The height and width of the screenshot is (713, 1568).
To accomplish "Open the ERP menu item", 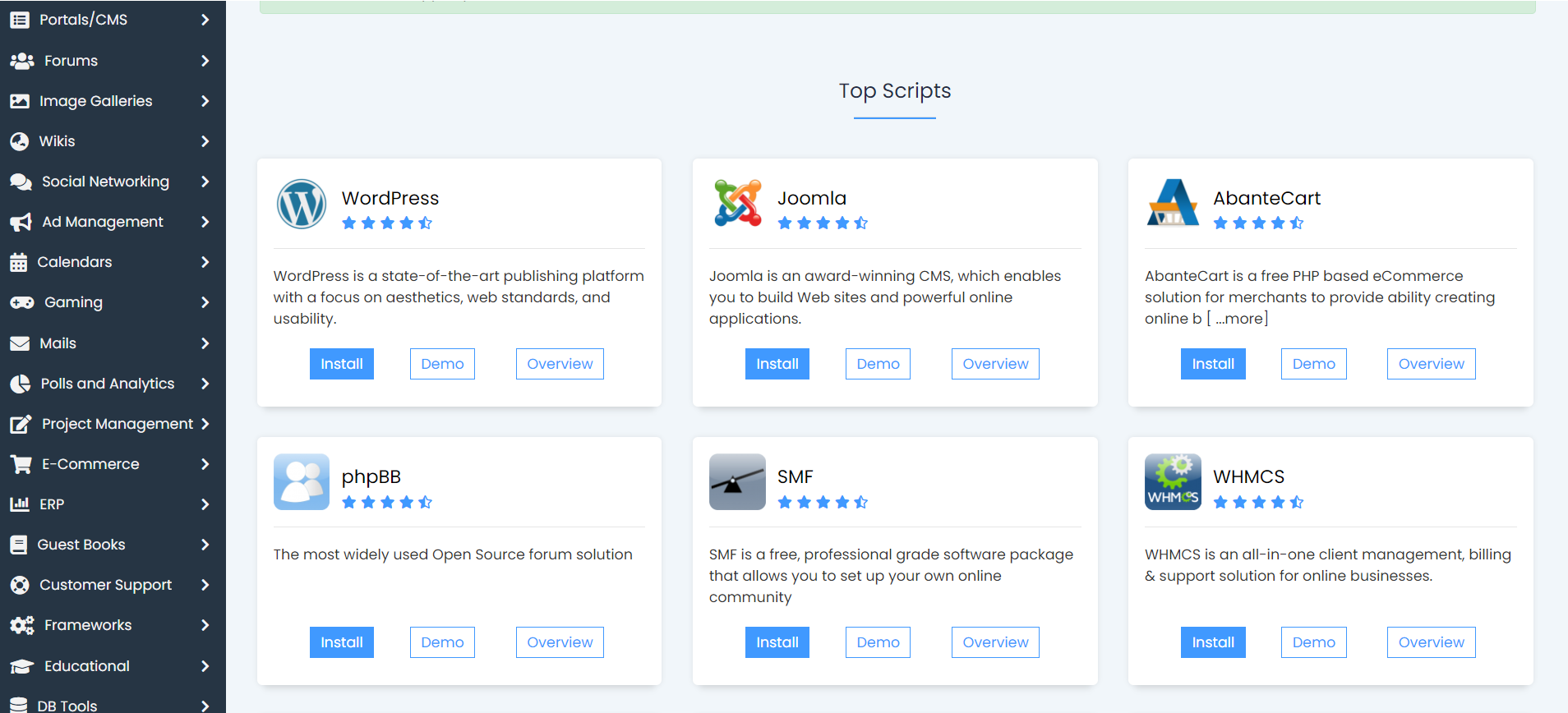I will pos(113,504).
